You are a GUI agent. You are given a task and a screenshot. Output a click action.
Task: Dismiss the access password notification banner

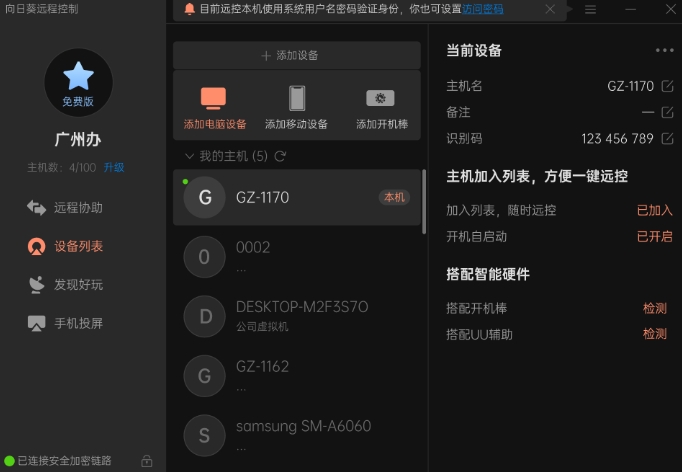point(550,9)
